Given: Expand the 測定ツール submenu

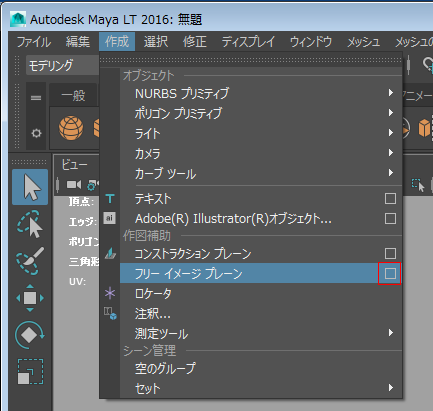Looking at the screenshot, I should click(x=391, y=333).
